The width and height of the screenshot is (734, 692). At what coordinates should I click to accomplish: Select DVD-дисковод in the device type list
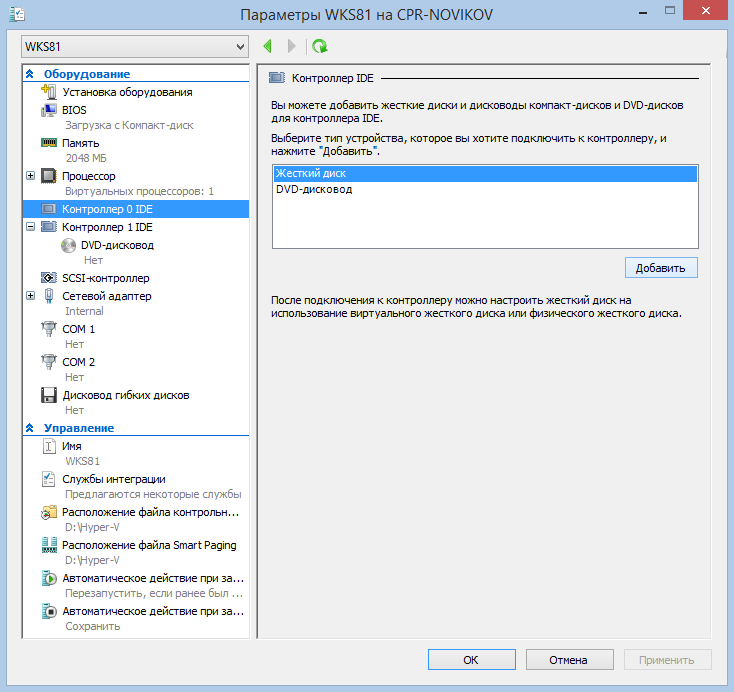[314, 189]
